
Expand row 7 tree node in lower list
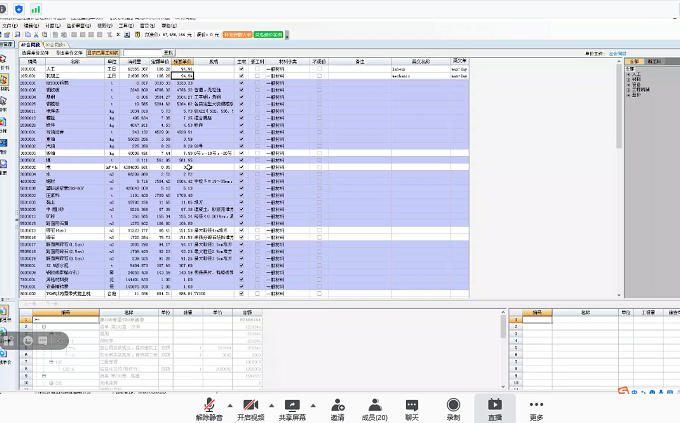(x=51, y=362)
